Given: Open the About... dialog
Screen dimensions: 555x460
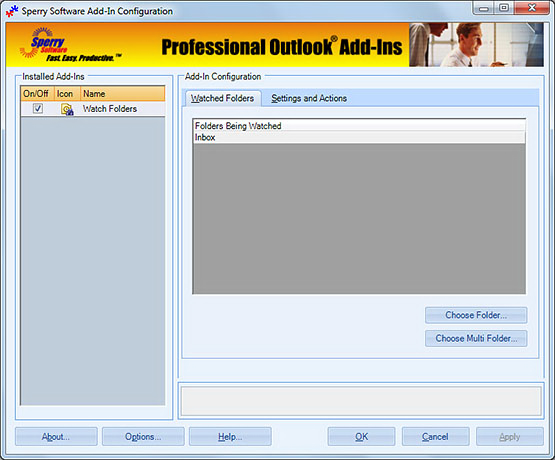Looking at the screenshot, I should click(56, 437).
